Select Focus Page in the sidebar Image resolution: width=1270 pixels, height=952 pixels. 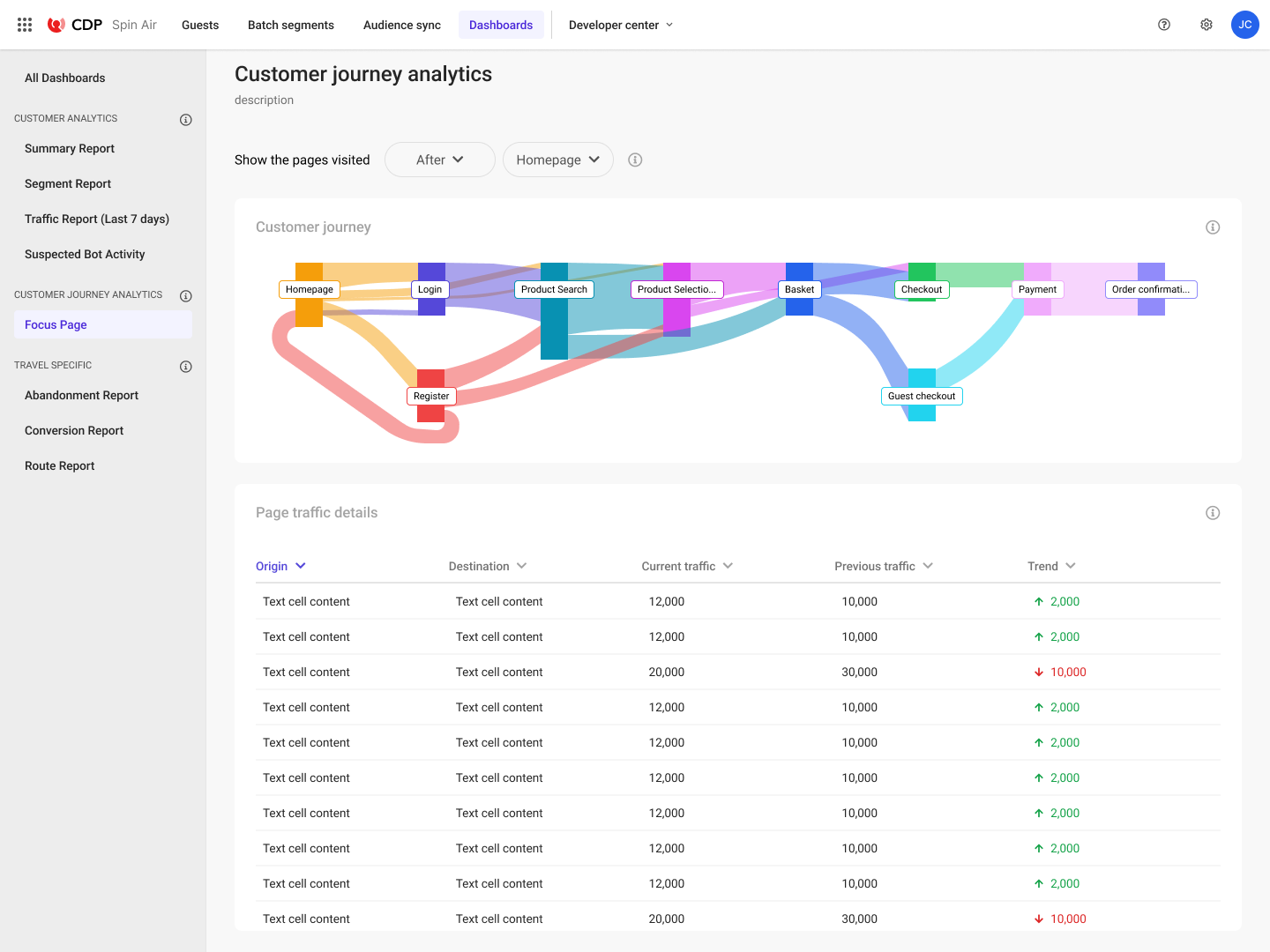click(56, 324)
